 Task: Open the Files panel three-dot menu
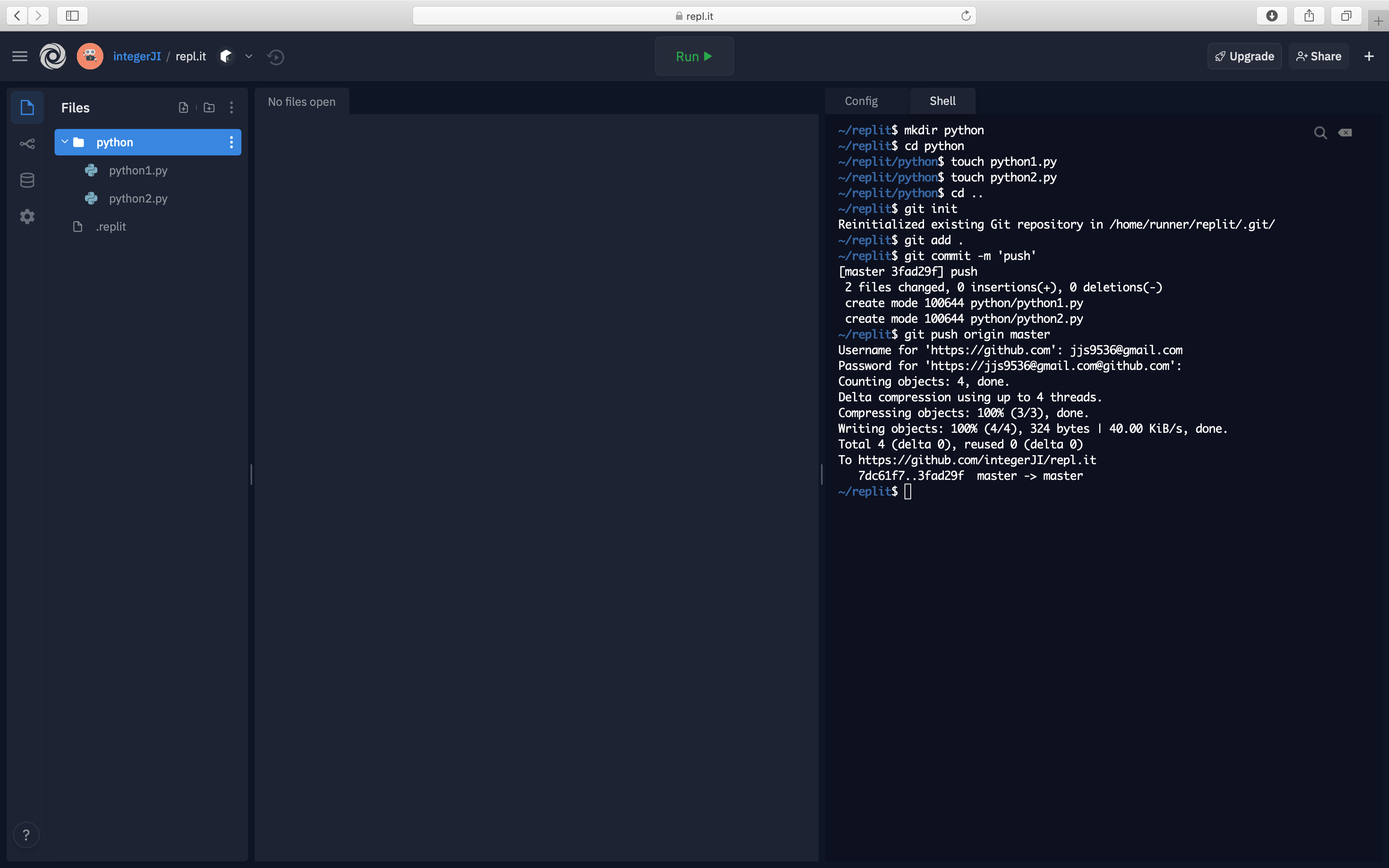(x=231, y=107)
